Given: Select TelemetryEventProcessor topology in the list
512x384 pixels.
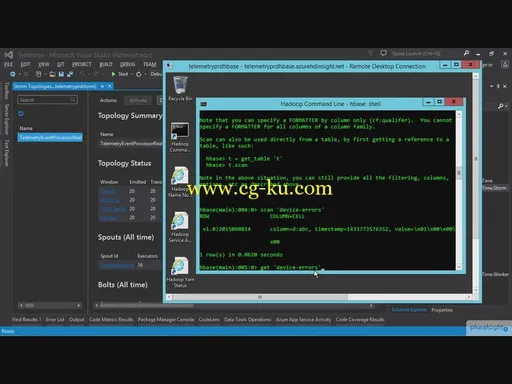Looking at the screenshot, I should click(x=50, y=137).
